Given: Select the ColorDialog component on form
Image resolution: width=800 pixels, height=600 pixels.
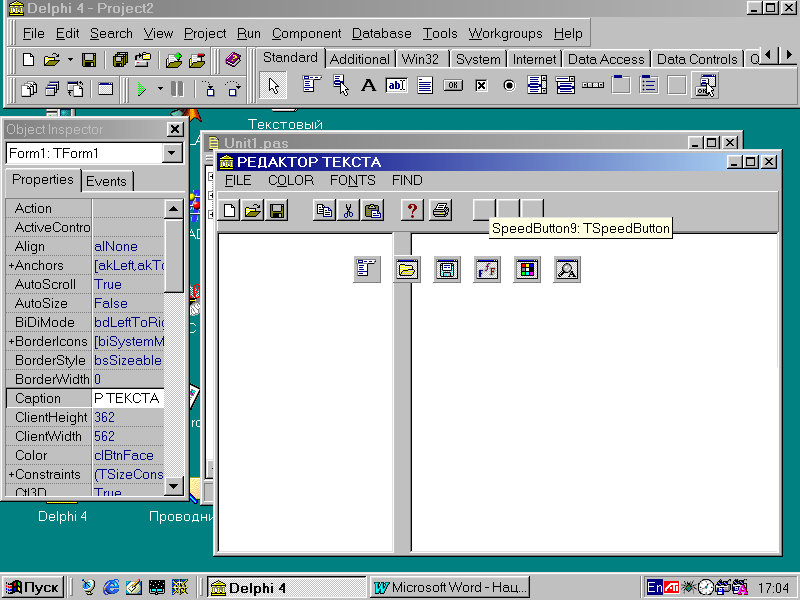Looking at the screenshot, I should coord(527,269).
